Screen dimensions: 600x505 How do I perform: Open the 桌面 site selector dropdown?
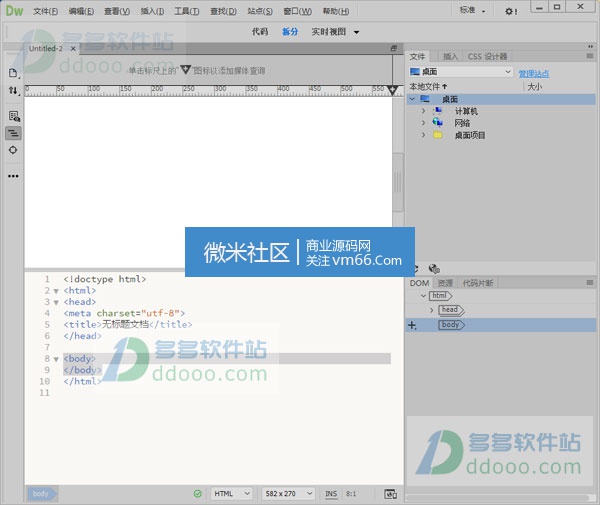click(460, 72)
